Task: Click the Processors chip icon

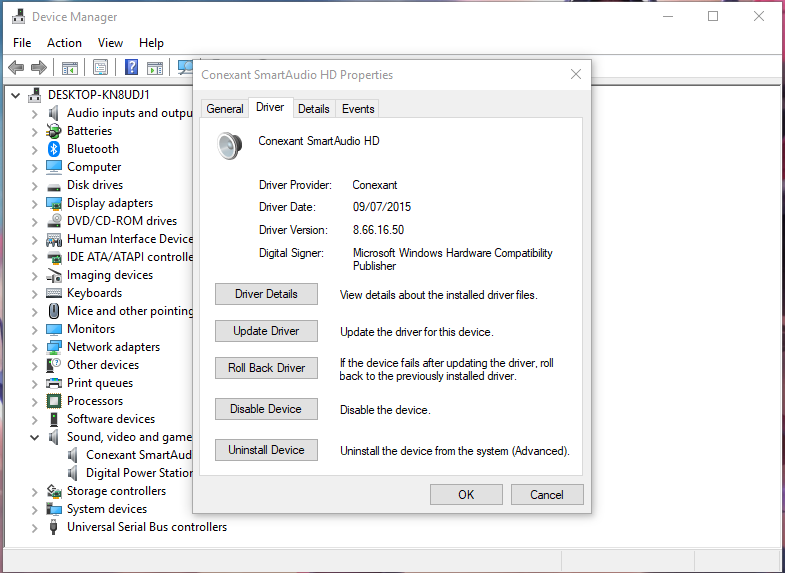Action: click(x=54, y=401)
